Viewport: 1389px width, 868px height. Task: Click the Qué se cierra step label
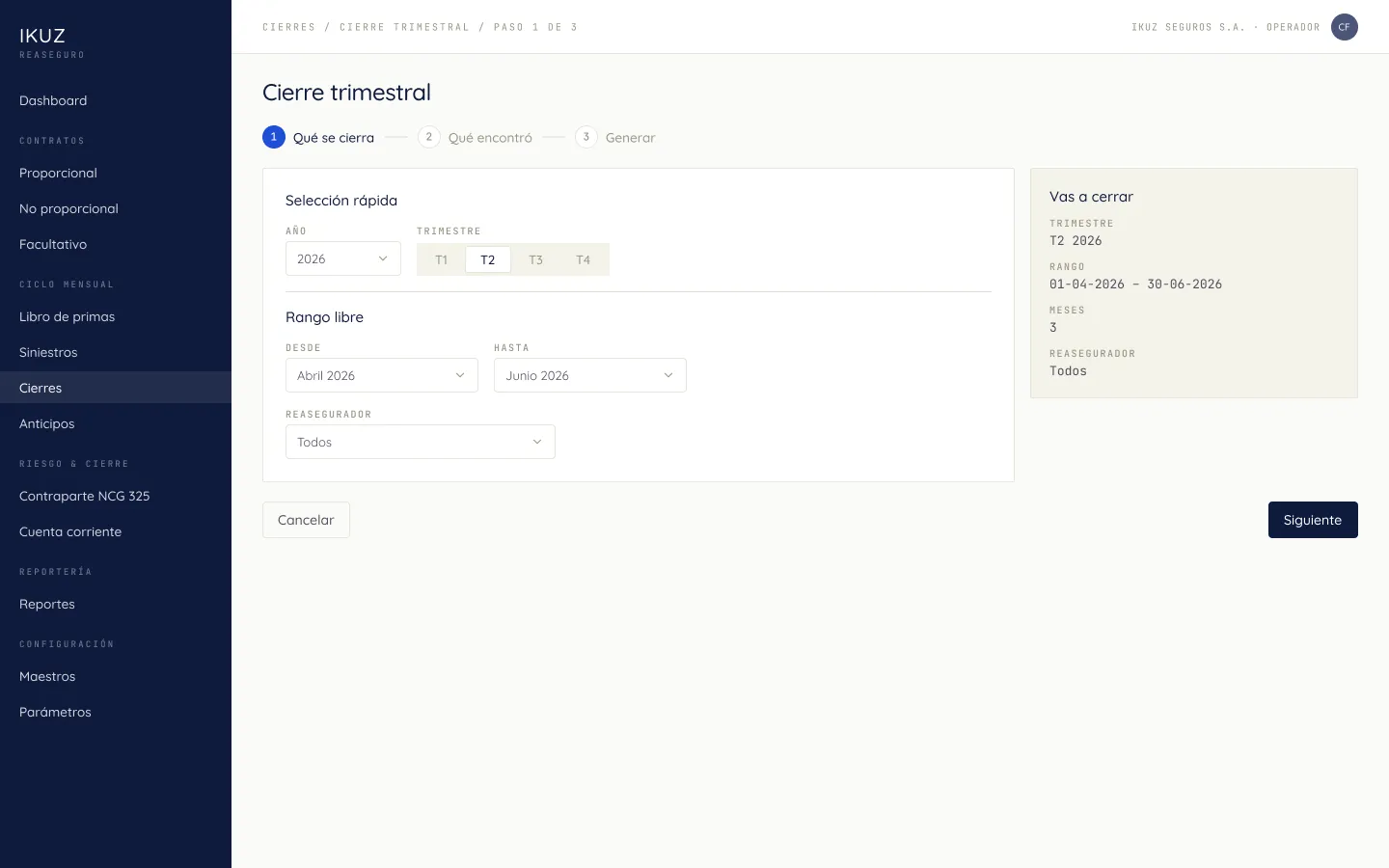pyautogui.click(x=334, y=138)
